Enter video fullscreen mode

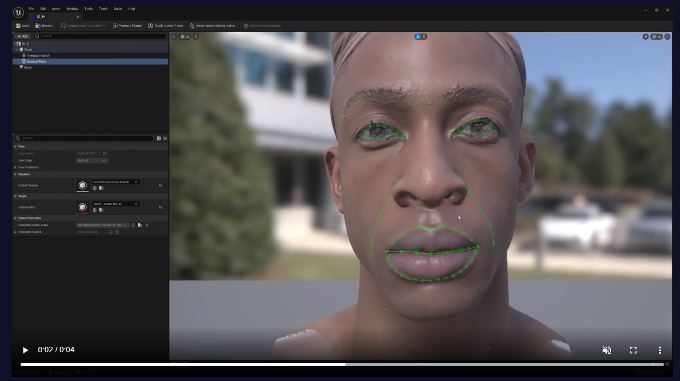coord(633,350)
